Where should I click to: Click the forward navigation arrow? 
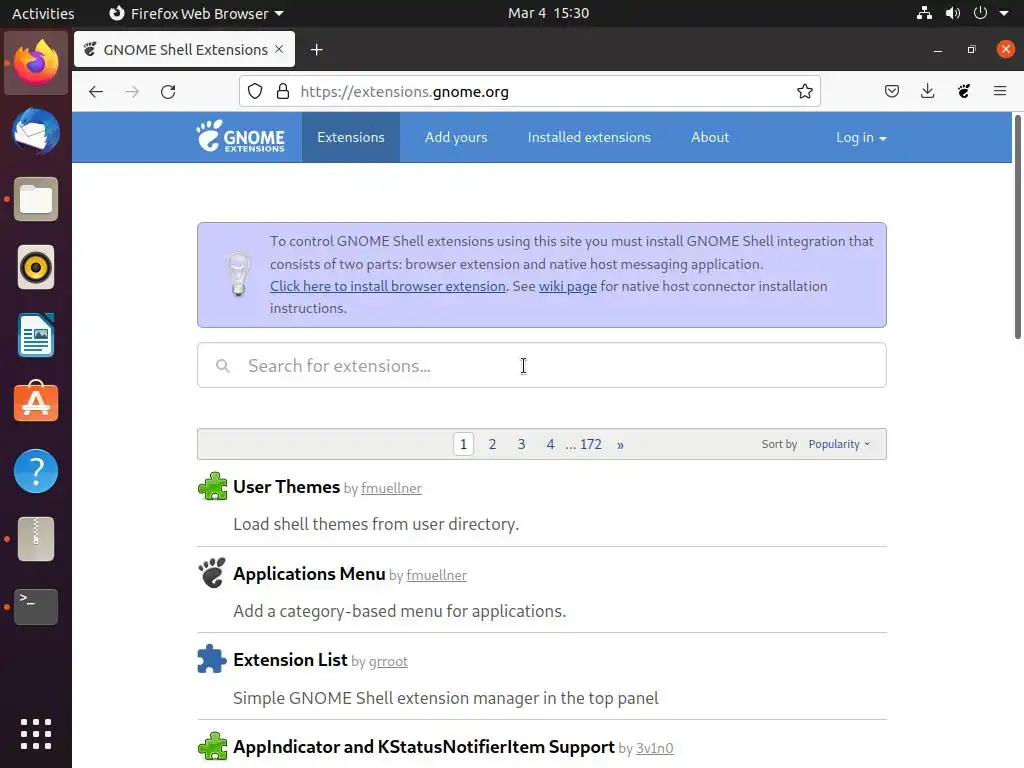coord(132,91)
